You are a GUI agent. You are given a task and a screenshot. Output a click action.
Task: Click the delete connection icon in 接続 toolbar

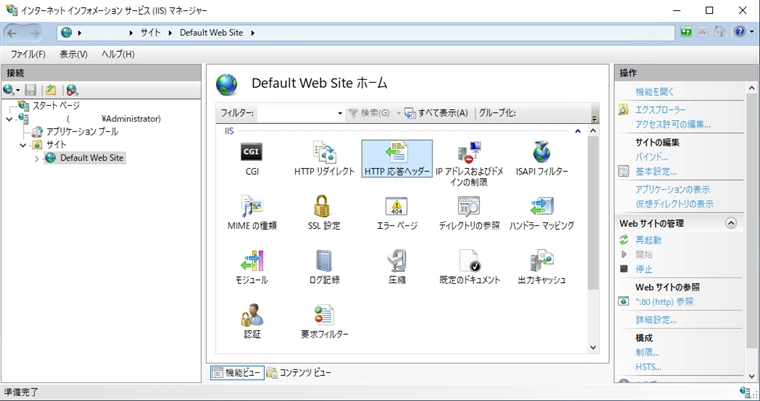pyautogui.click(x=72, y=90)
